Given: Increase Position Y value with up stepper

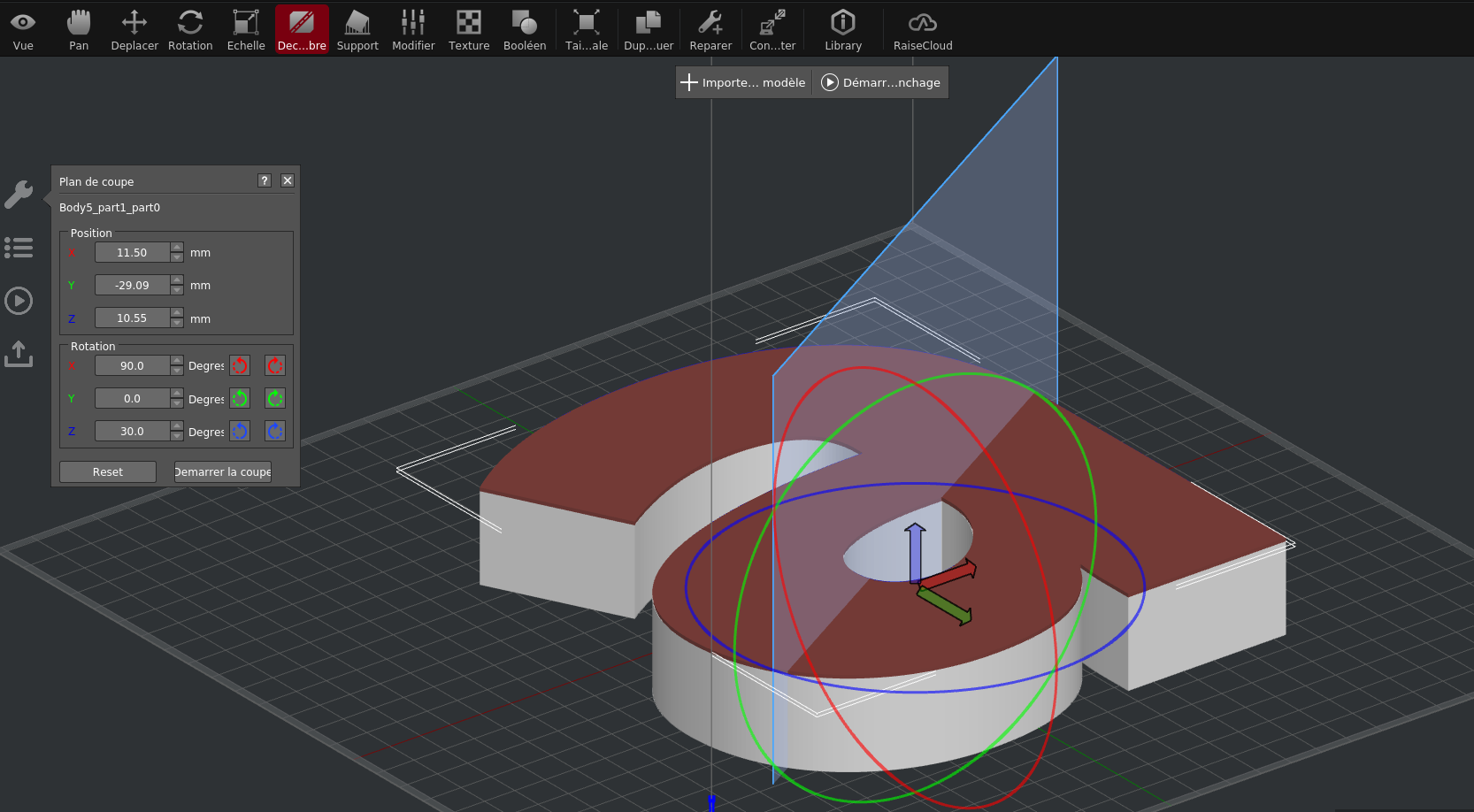Looking at the screenshot, I should click(177, 280).
